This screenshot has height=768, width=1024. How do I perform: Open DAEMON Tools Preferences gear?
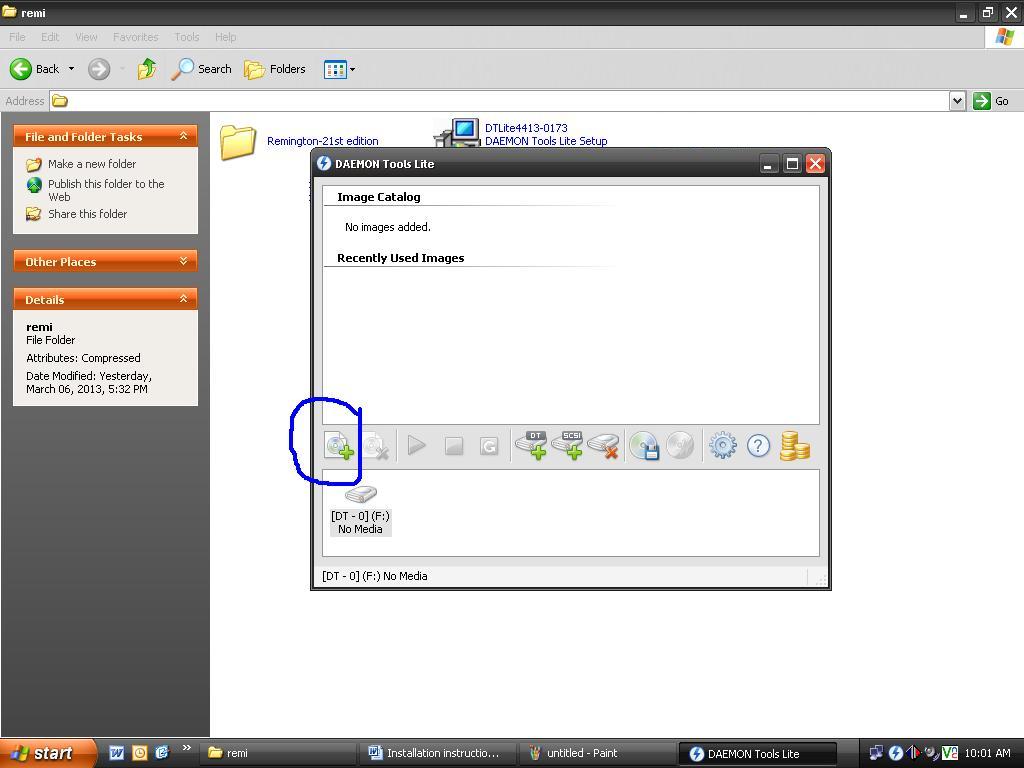[x=723, y=446]
